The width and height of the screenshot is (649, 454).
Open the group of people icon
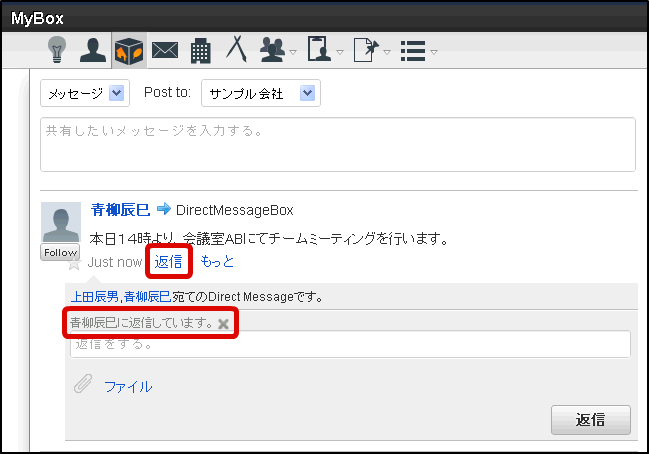tap(272, 50)
